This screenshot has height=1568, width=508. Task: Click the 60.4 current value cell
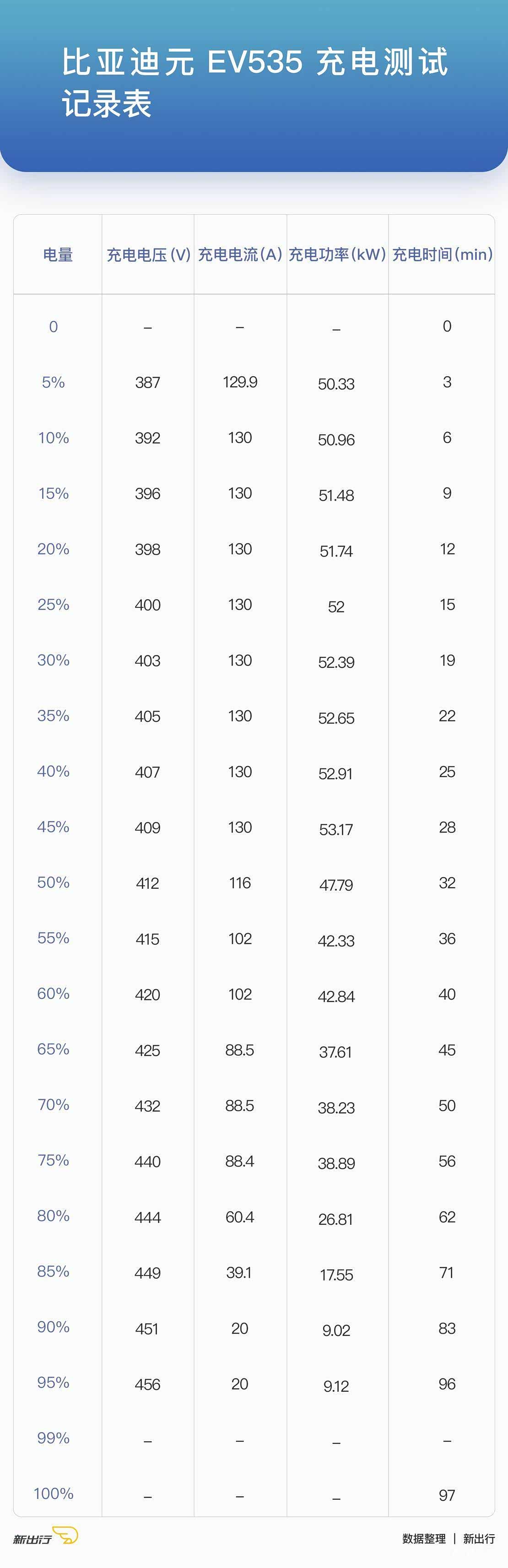[x=240, y=1217]
